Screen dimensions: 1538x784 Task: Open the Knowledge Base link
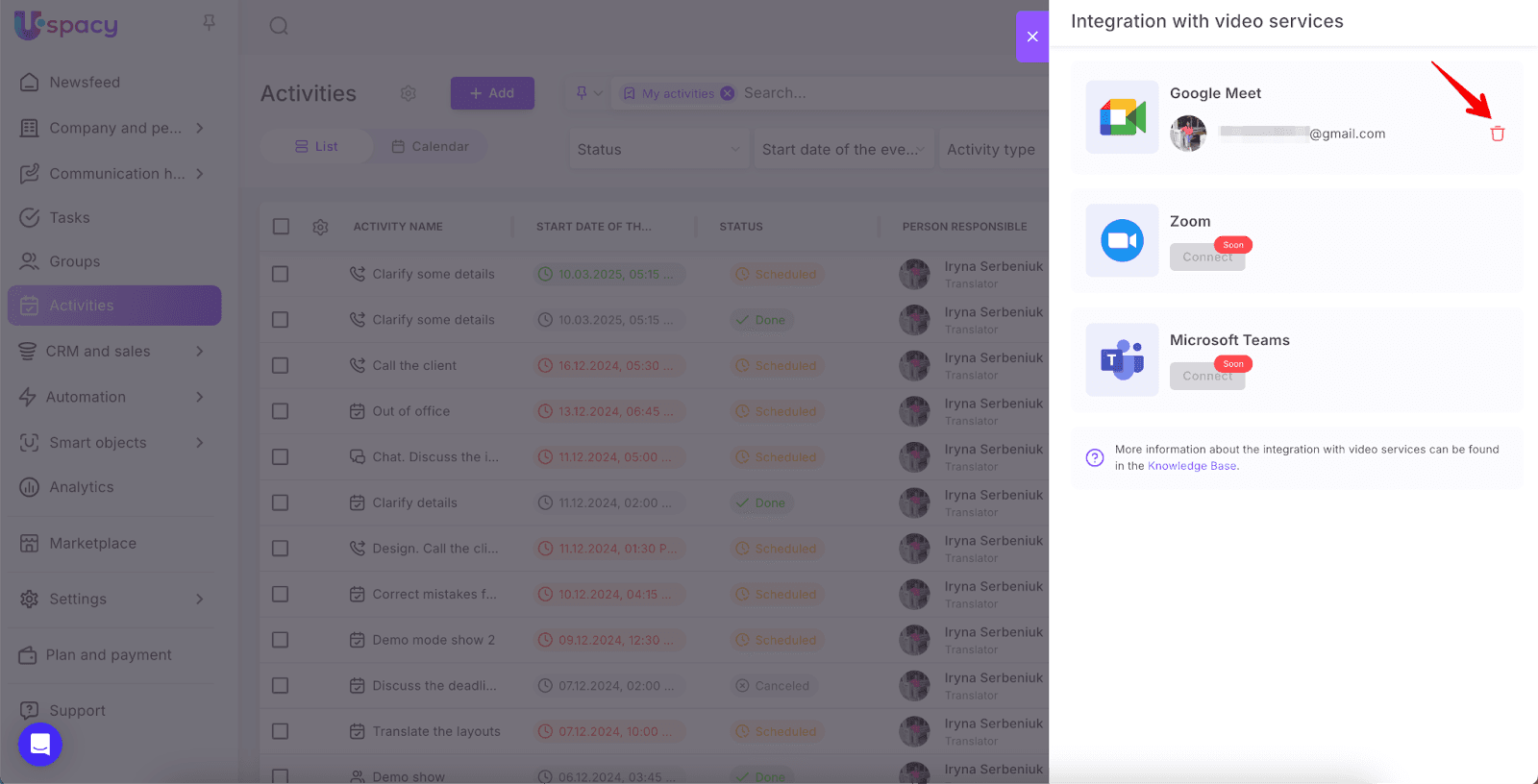[x=1192, y=466]
